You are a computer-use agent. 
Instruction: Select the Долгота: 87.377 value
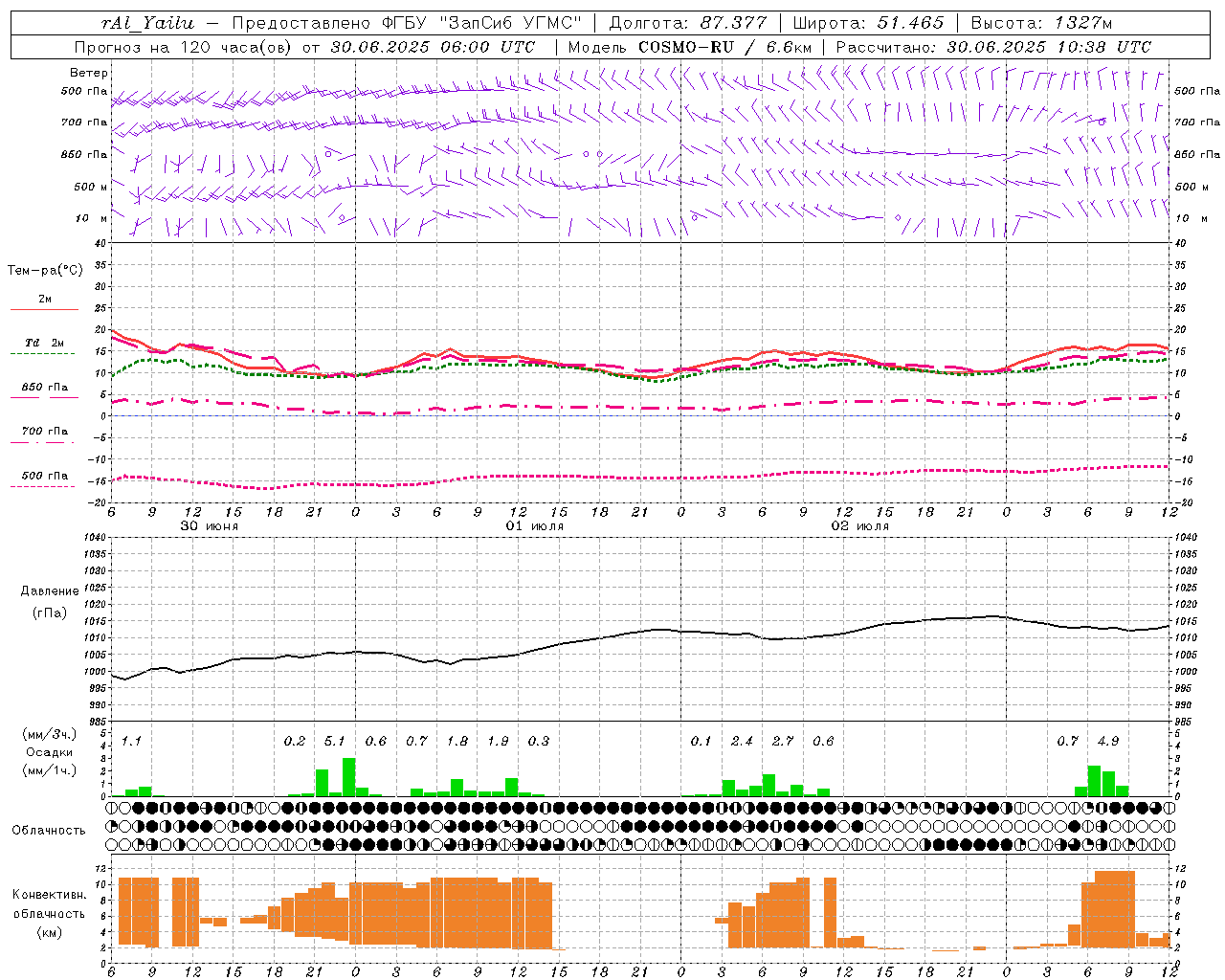[687, 23]
